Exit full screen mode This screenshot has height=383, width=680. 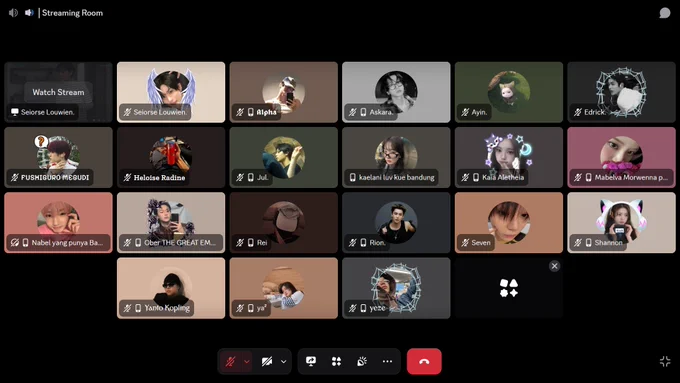(665, 361)
